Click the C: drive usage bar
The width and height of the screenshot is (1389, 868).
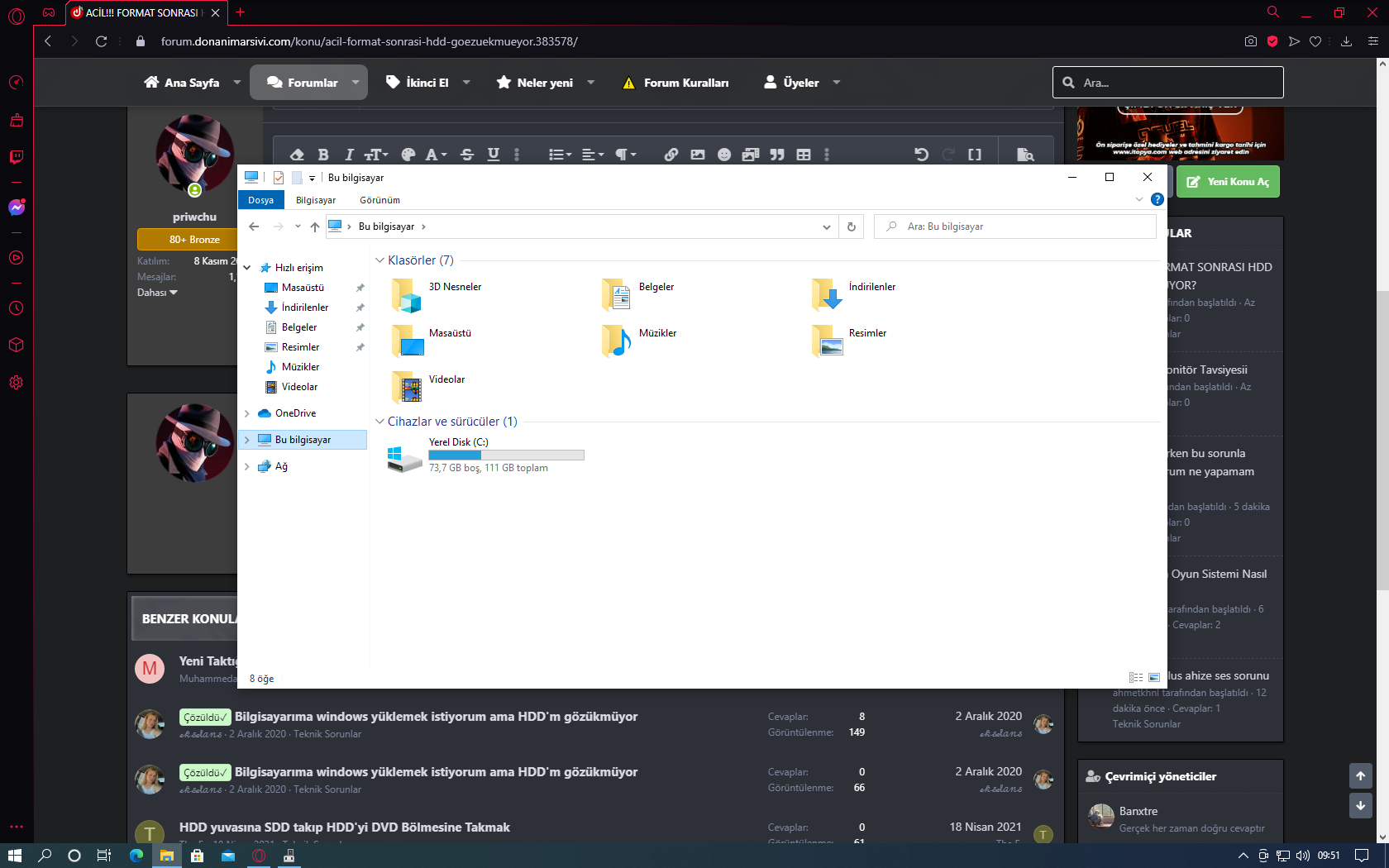click(506, 455)
